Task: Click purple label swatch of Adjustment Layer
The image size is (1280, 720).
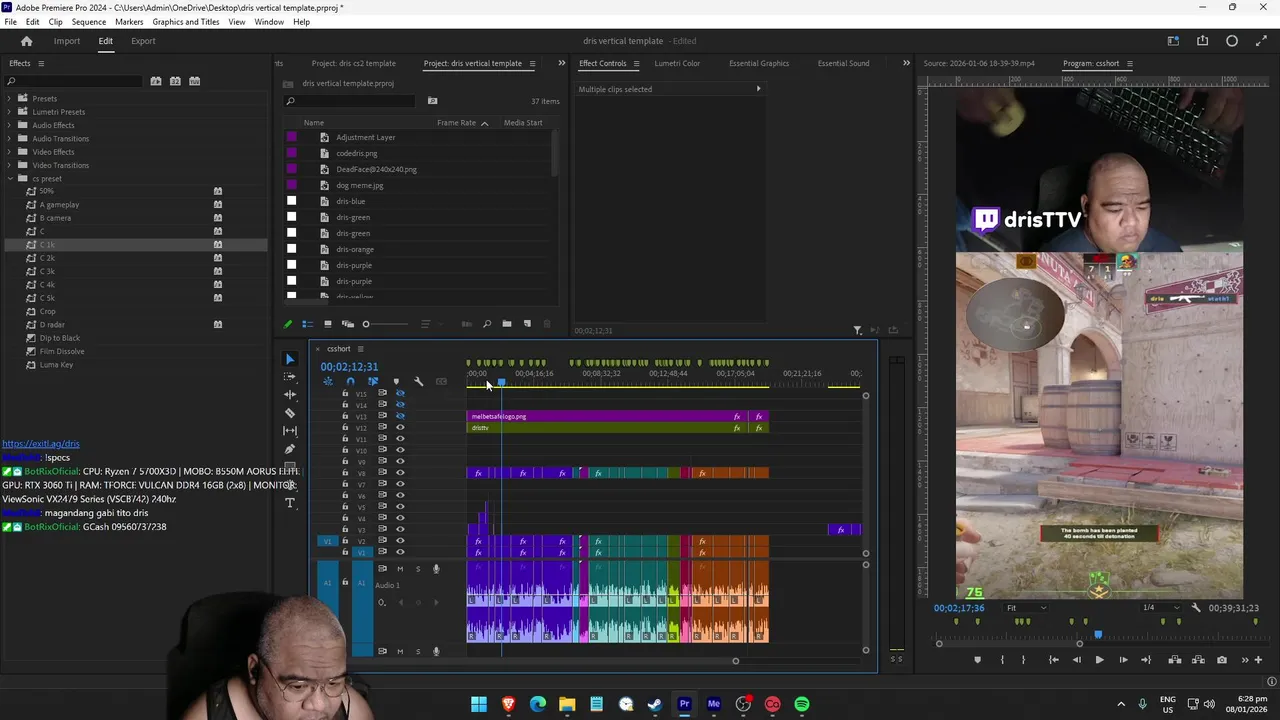Action: pyautogui.click(x=291, y=137)
